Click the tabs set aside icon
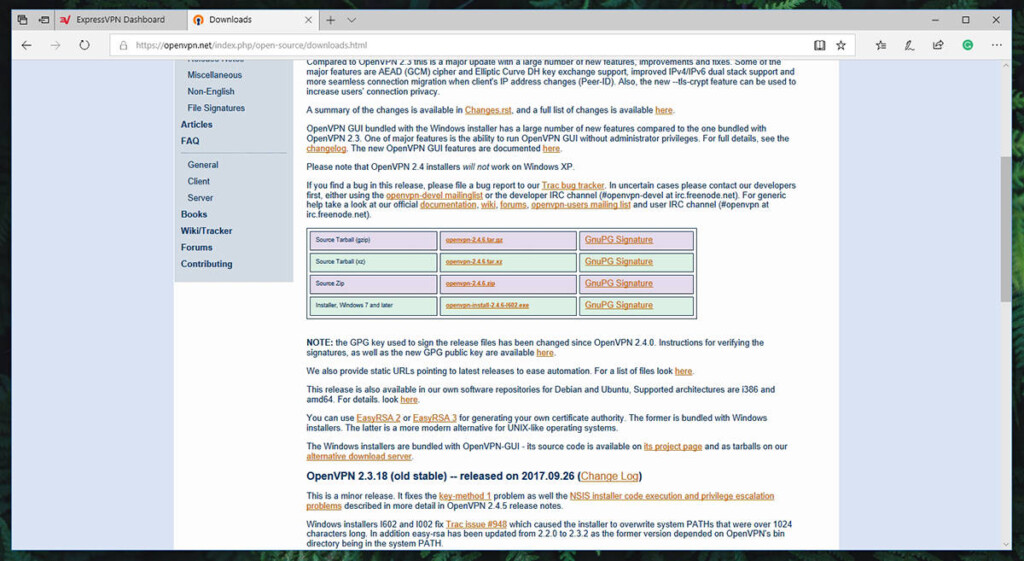This screenshot has height=561, width=1024. click(x=22, y=20)
